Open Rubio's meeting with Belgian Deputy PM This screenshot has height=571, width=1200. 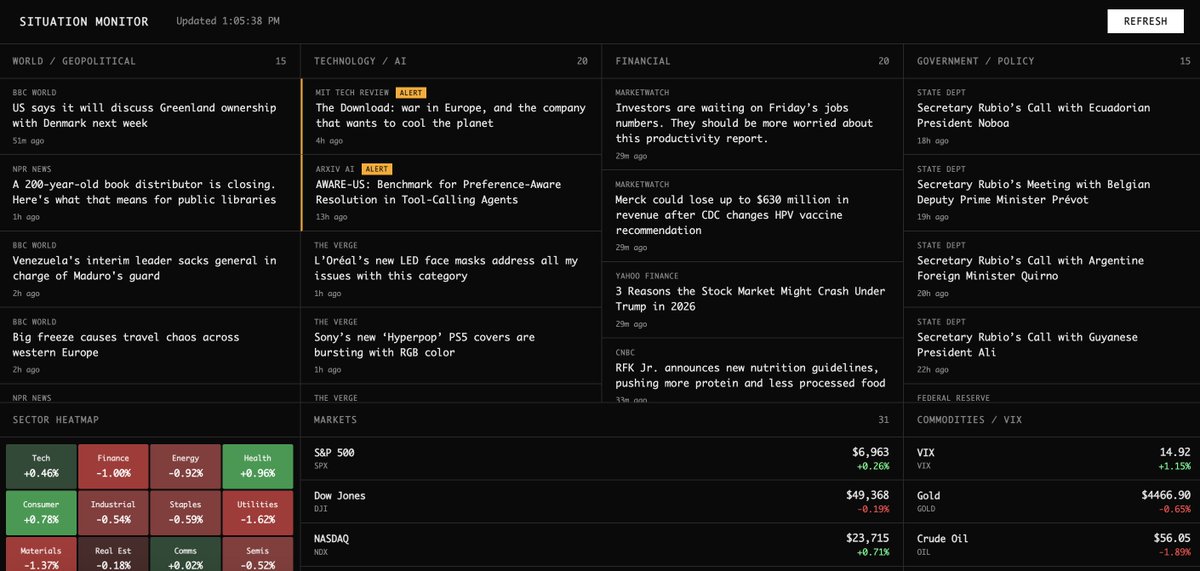[x=1033, y=192]
